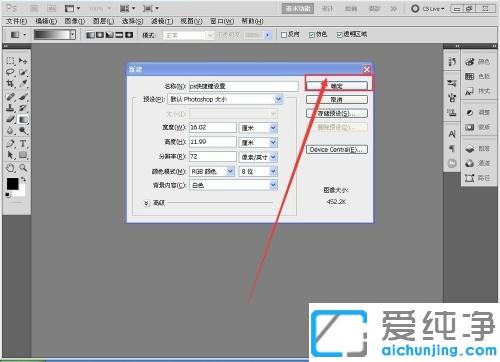
Task: Select the Zoom tool
Action: [x=23, y=168]
